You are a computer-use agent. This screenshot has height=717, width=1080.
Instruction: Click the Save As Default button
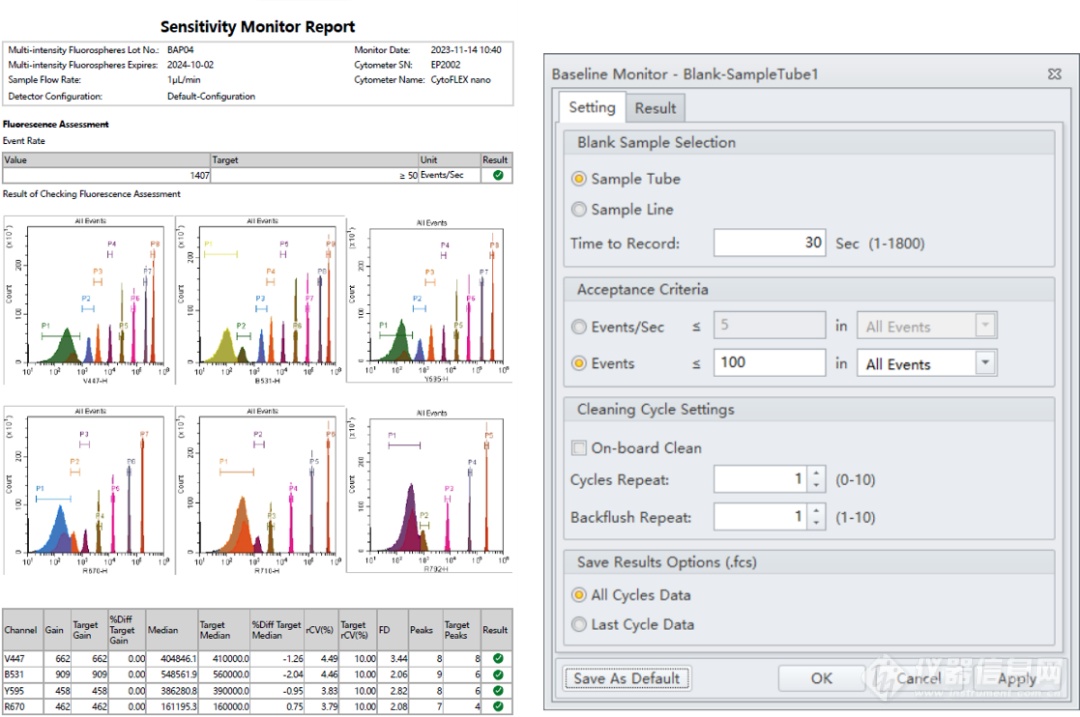[627, 678]
